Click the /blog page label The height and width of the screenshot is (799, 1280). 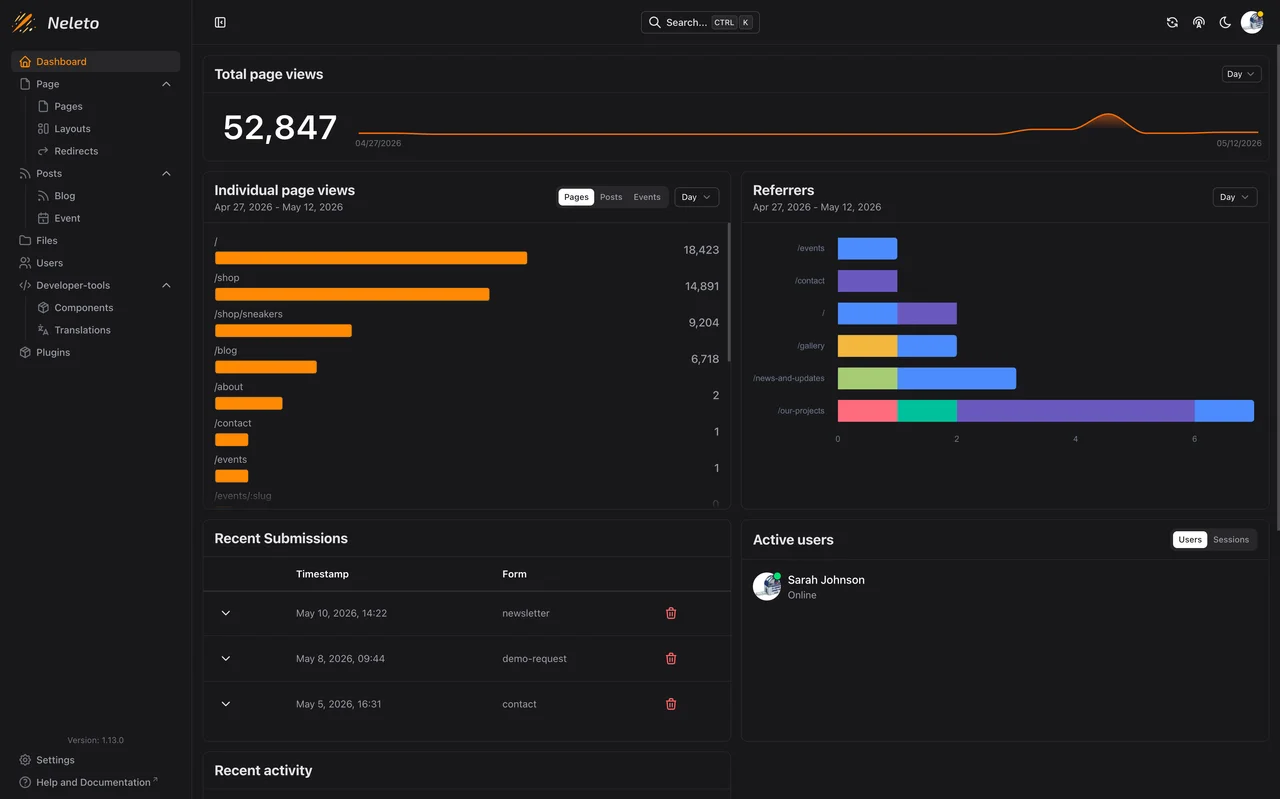pos(225,350)
